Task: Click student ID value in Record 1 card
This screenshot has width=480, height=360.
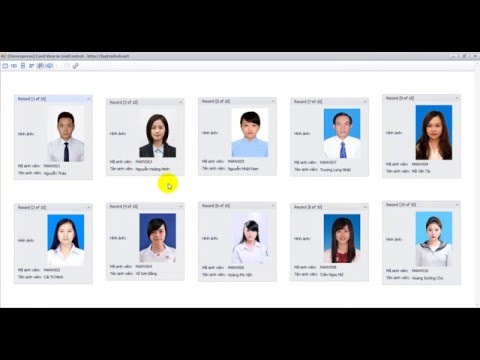Action: pyautogui.click(x=52, y=166)
